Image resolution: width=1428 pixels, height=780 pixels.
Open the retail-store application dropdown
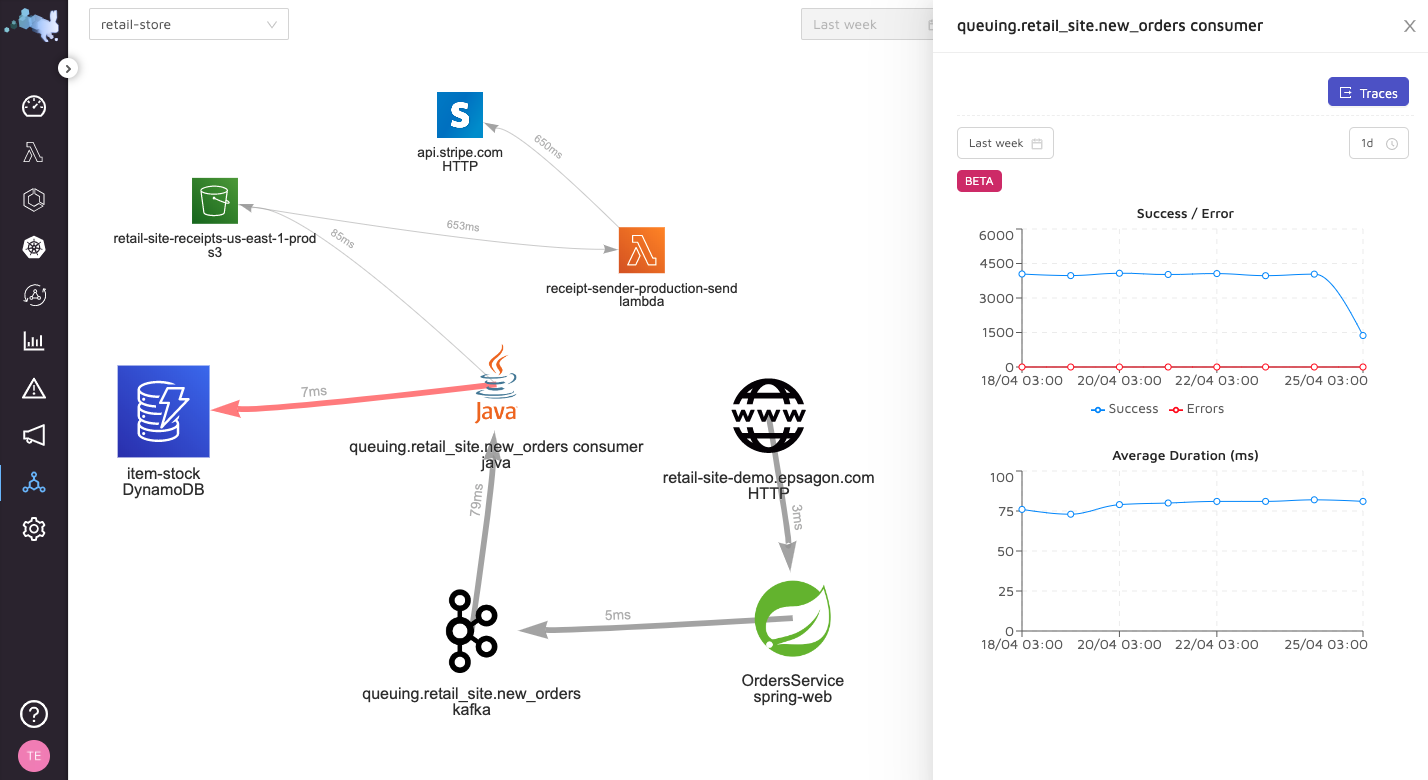click(x=189, y=24)
